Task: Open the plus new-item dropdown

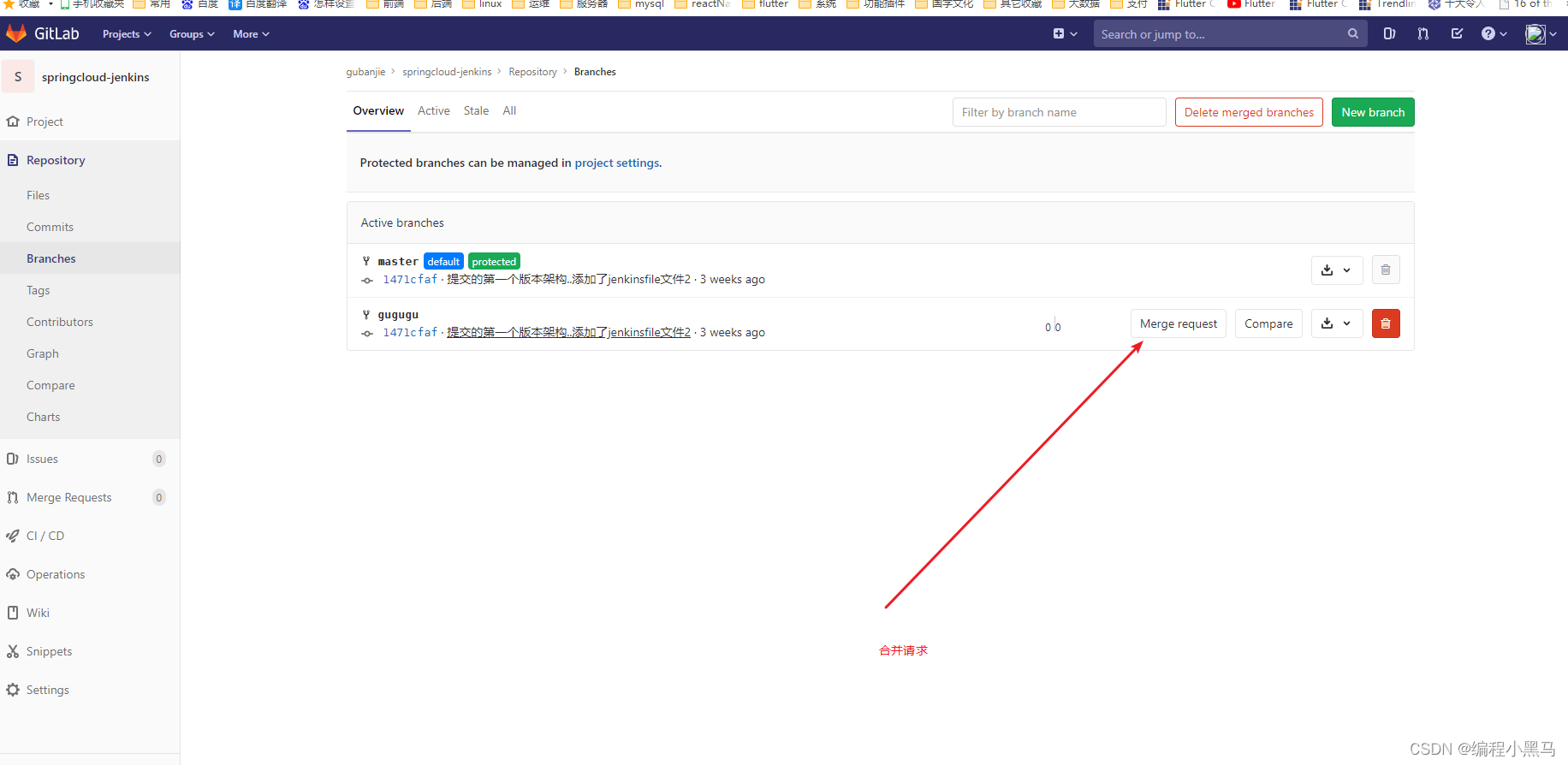Action: [1065, 34]
